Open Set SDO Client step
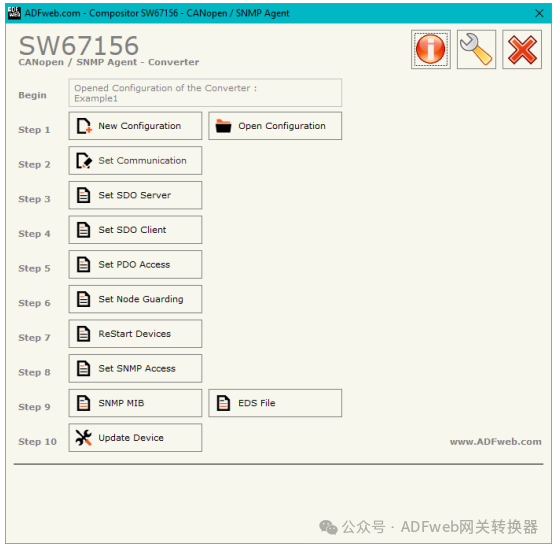Image resolution: width=556 pixels, height=549 pixels. 135,230
